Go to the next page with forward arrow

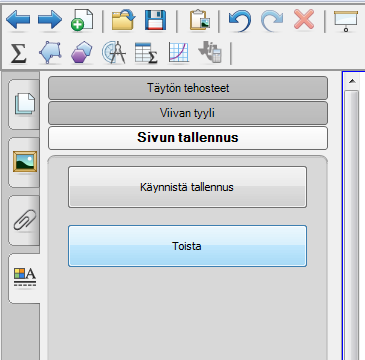tap(50, 20)
